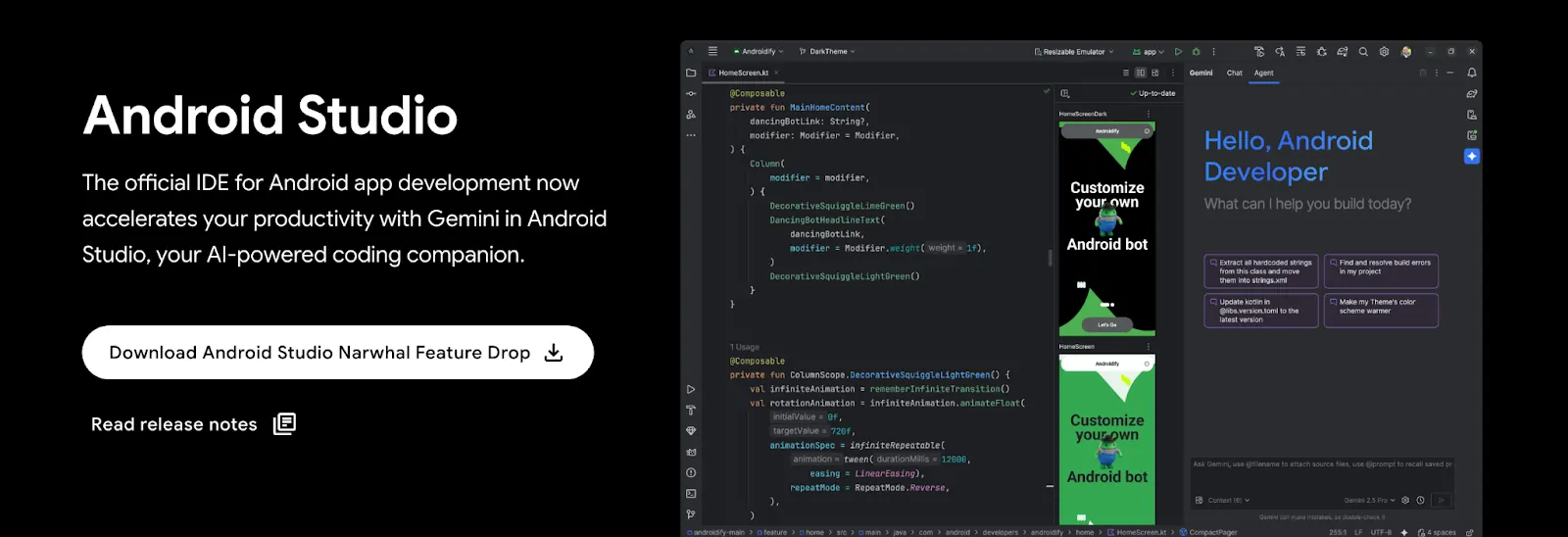This screenshot has height=537, width=1568.
Task: Open the user account avatar
Action: point(1406,52)
